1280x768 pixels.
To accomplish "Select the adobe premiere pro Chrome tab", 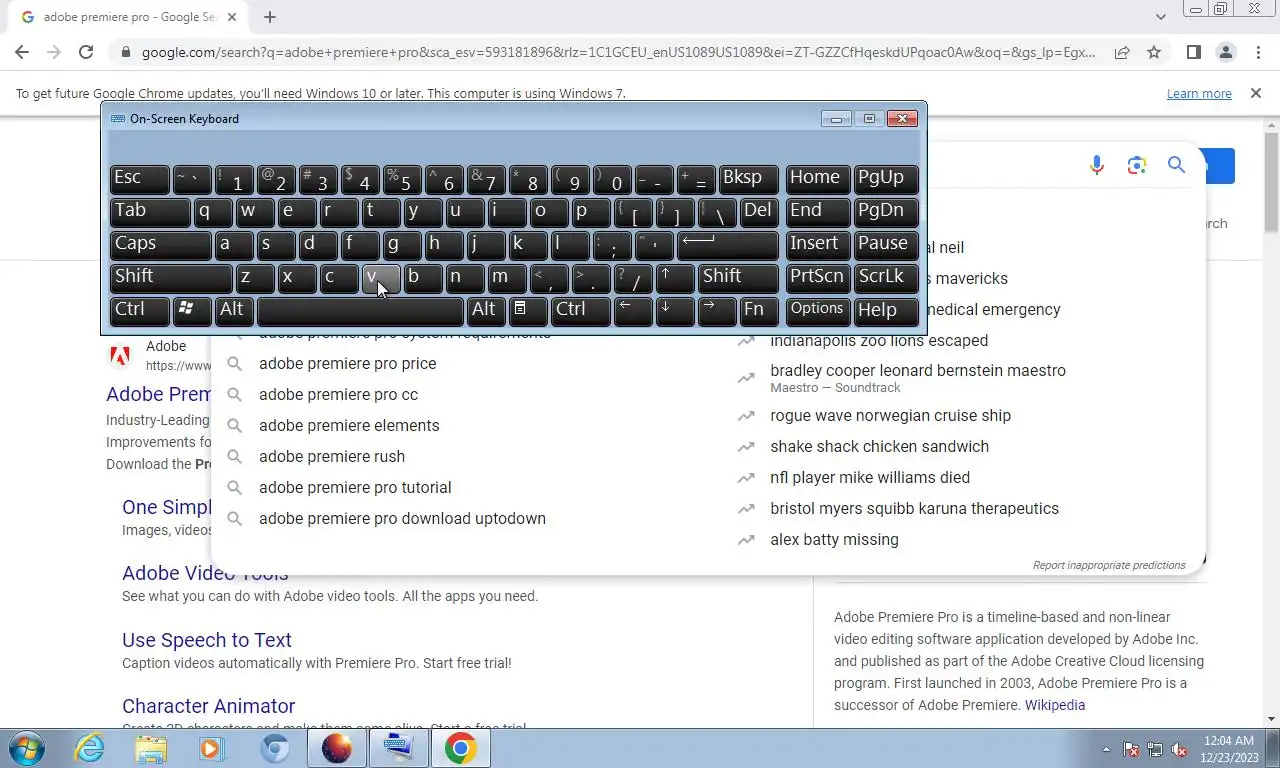I will point(130,17).
